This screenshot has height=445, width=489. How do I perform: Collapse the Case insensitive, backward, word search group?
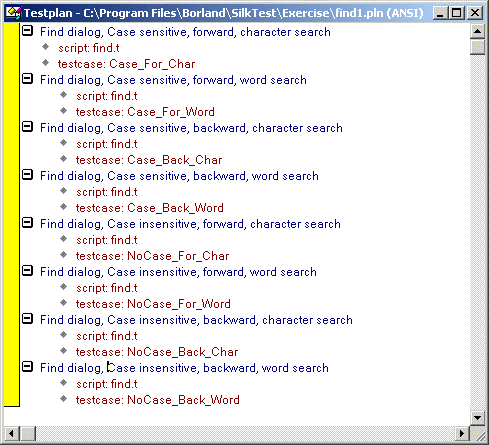click(27, 367)
